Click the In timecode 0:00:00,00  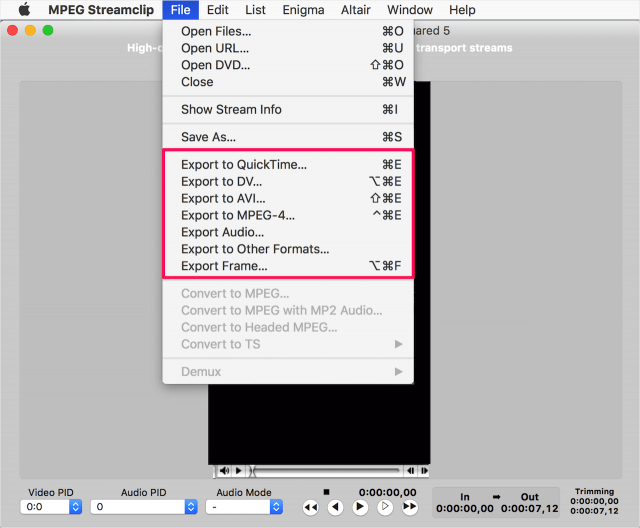click(x=464, y=508)
